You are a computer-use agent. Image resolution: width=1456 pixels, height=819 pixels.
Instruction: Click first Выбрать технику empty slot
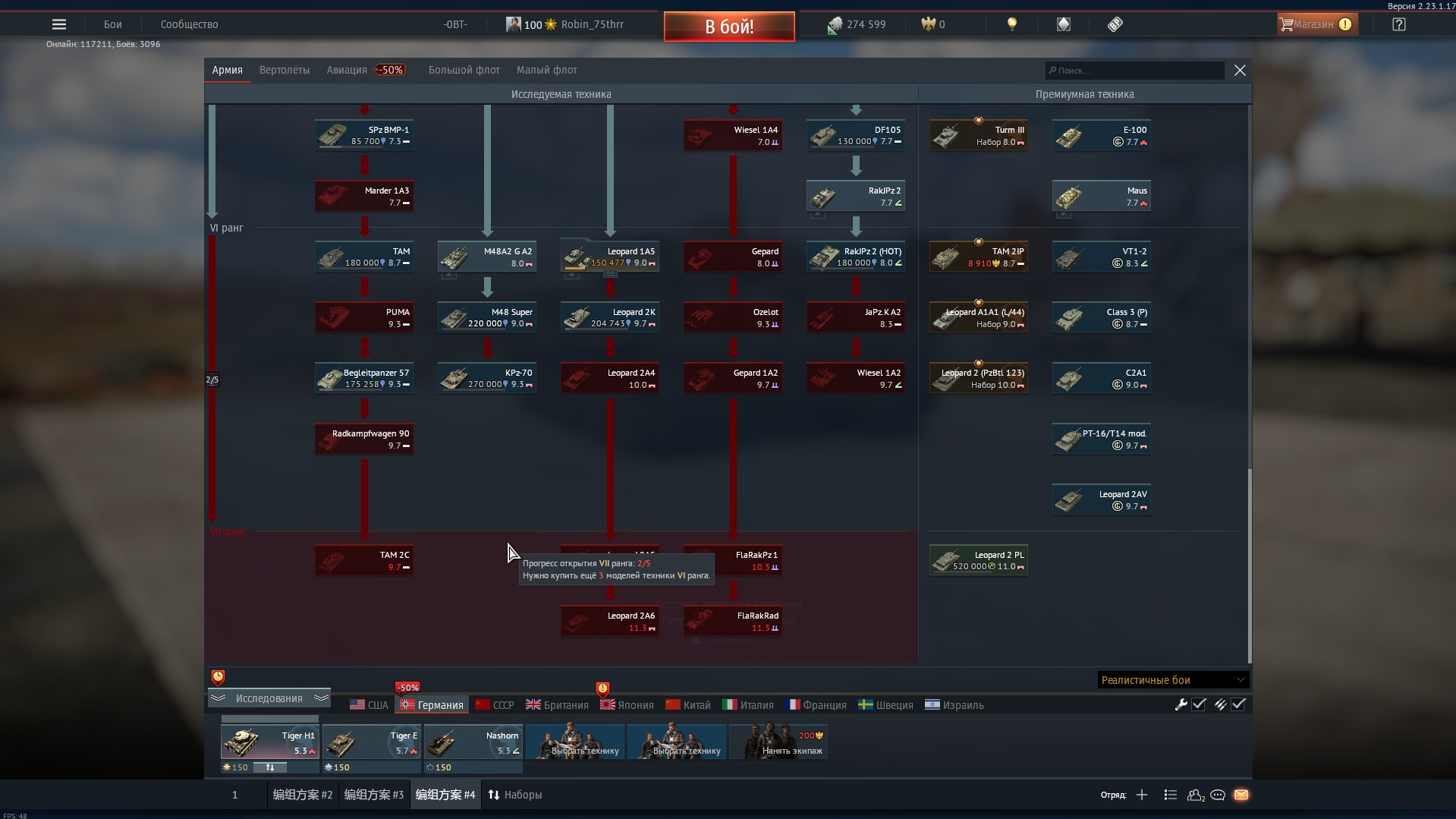[x=575, y=742]
